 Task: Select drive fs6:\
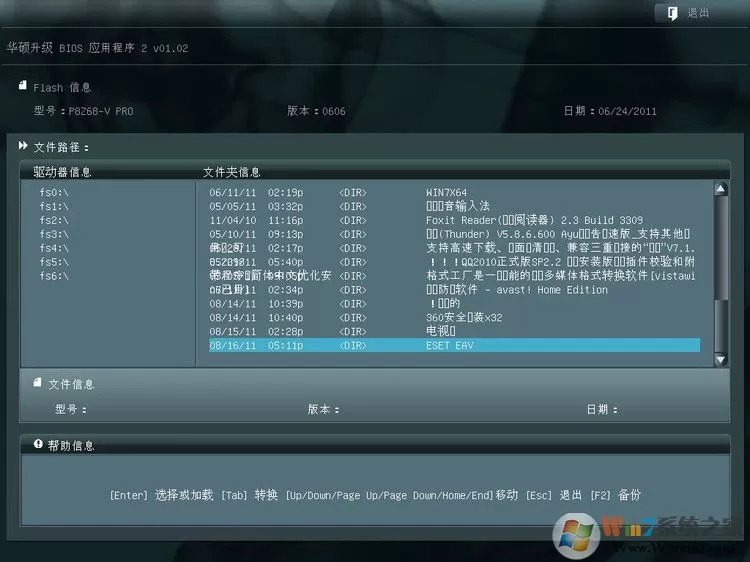pos(54,276)
